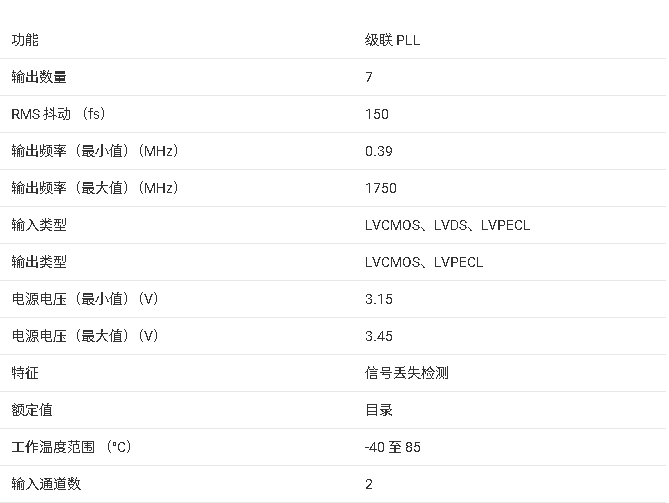Select the LVCMOS、LVDS、LVPECL value

coord(447,225)
